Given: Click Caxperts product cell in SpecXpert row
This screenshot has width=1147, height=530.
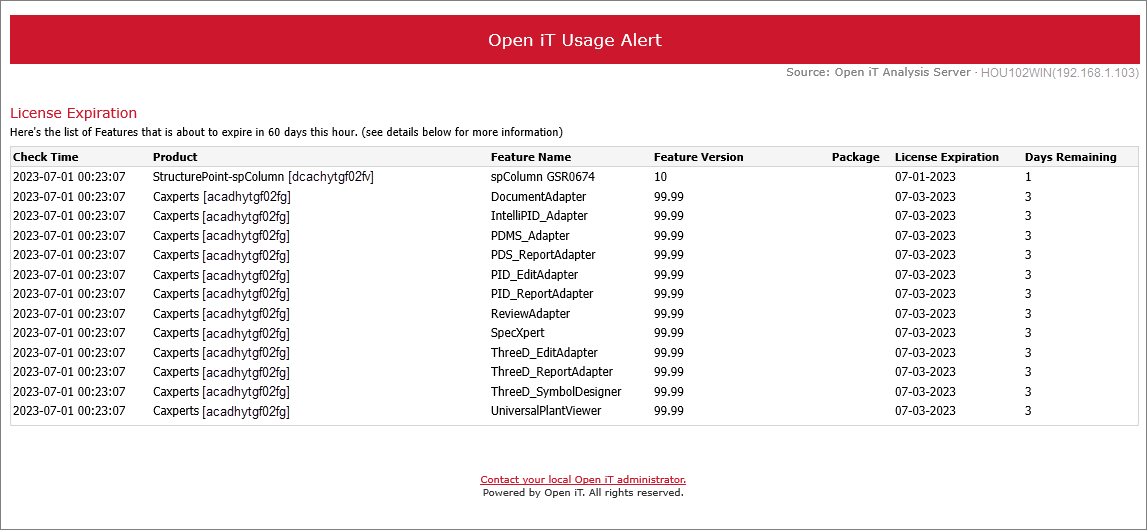Looking at the screenshot, I should tap(221, 333).
